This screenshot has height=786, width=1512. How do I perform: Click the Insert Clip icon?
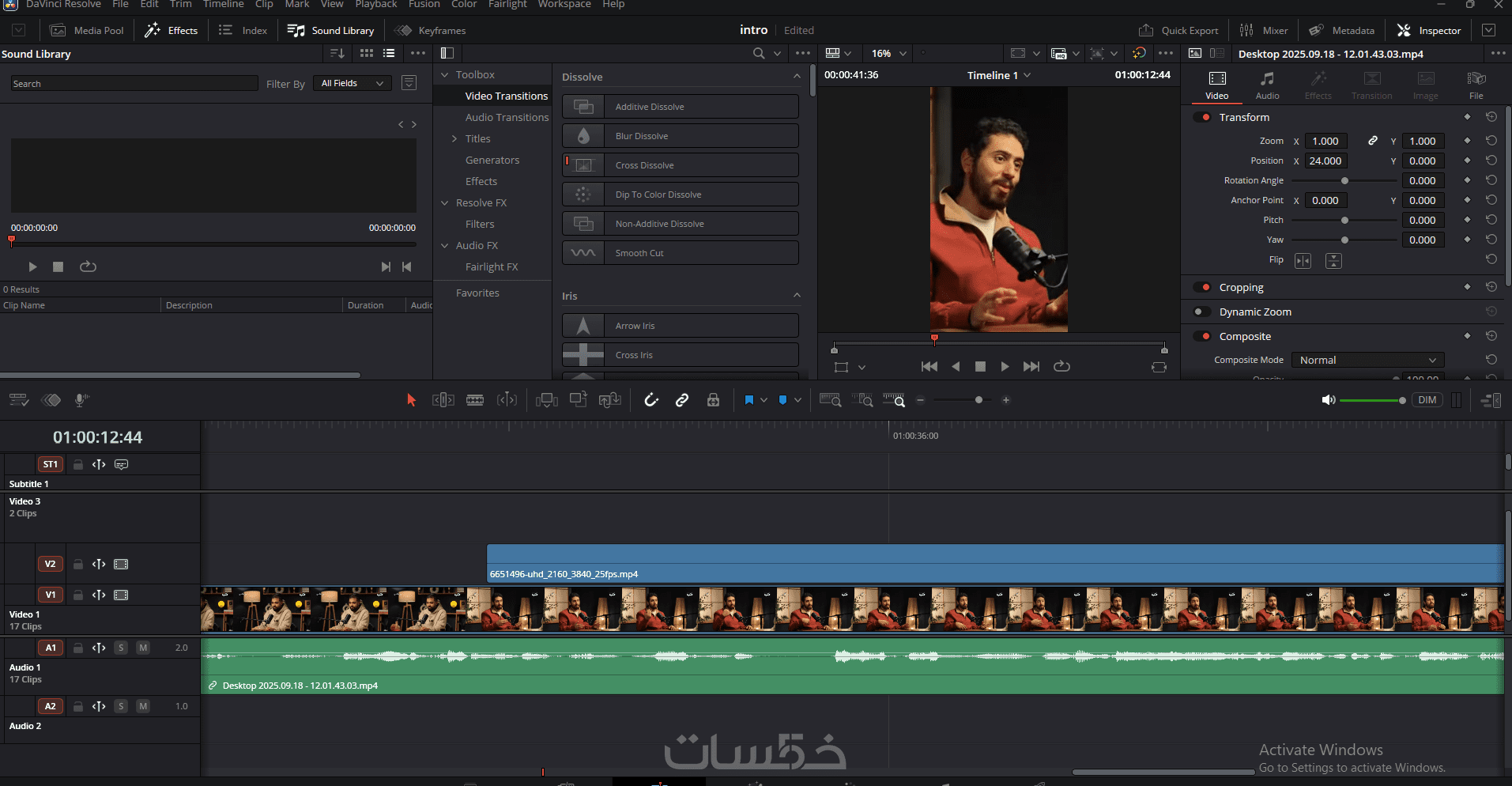coord(546,400)
